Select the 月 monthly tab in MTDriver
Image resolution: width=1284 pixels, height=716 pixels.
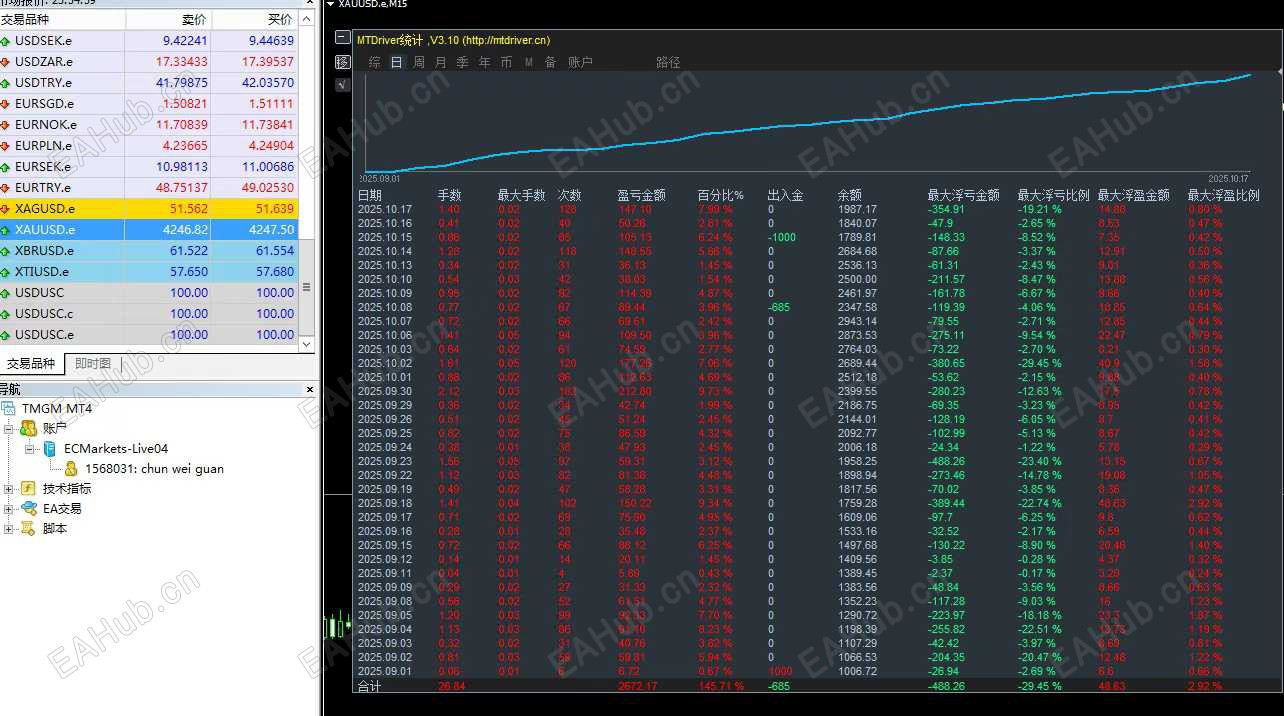click(440, 62)
